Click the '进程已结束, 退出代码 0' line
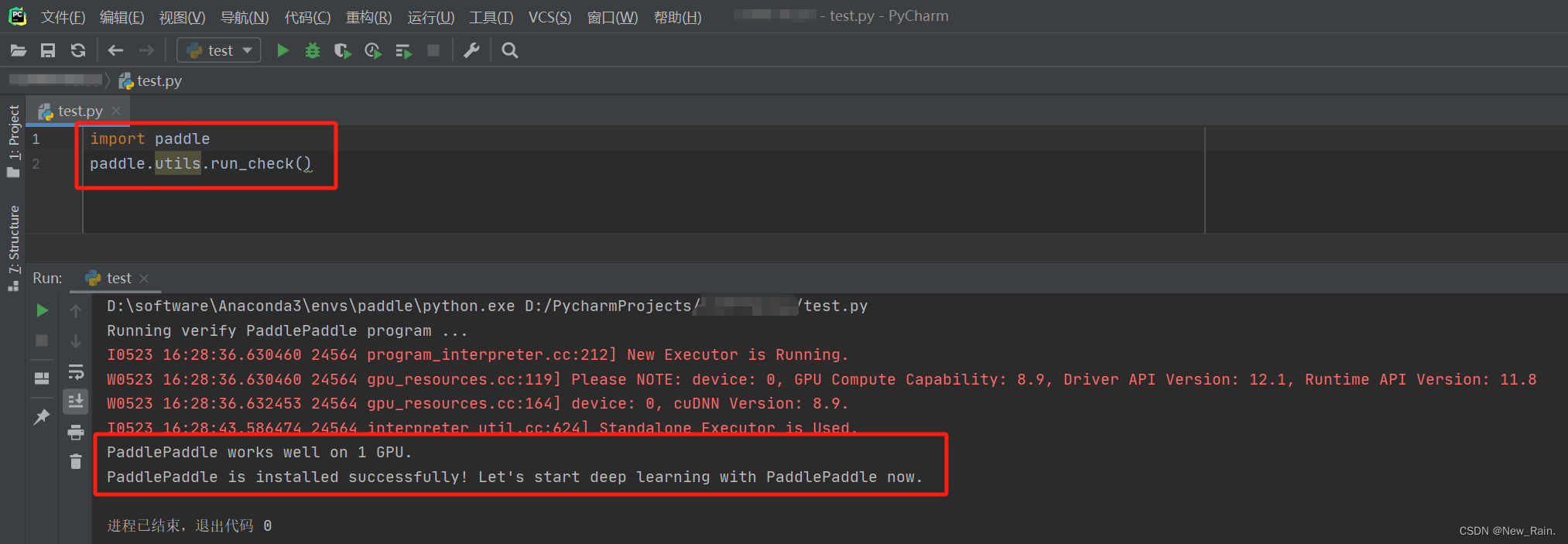The image size is (1568, 544). point(190,526)
